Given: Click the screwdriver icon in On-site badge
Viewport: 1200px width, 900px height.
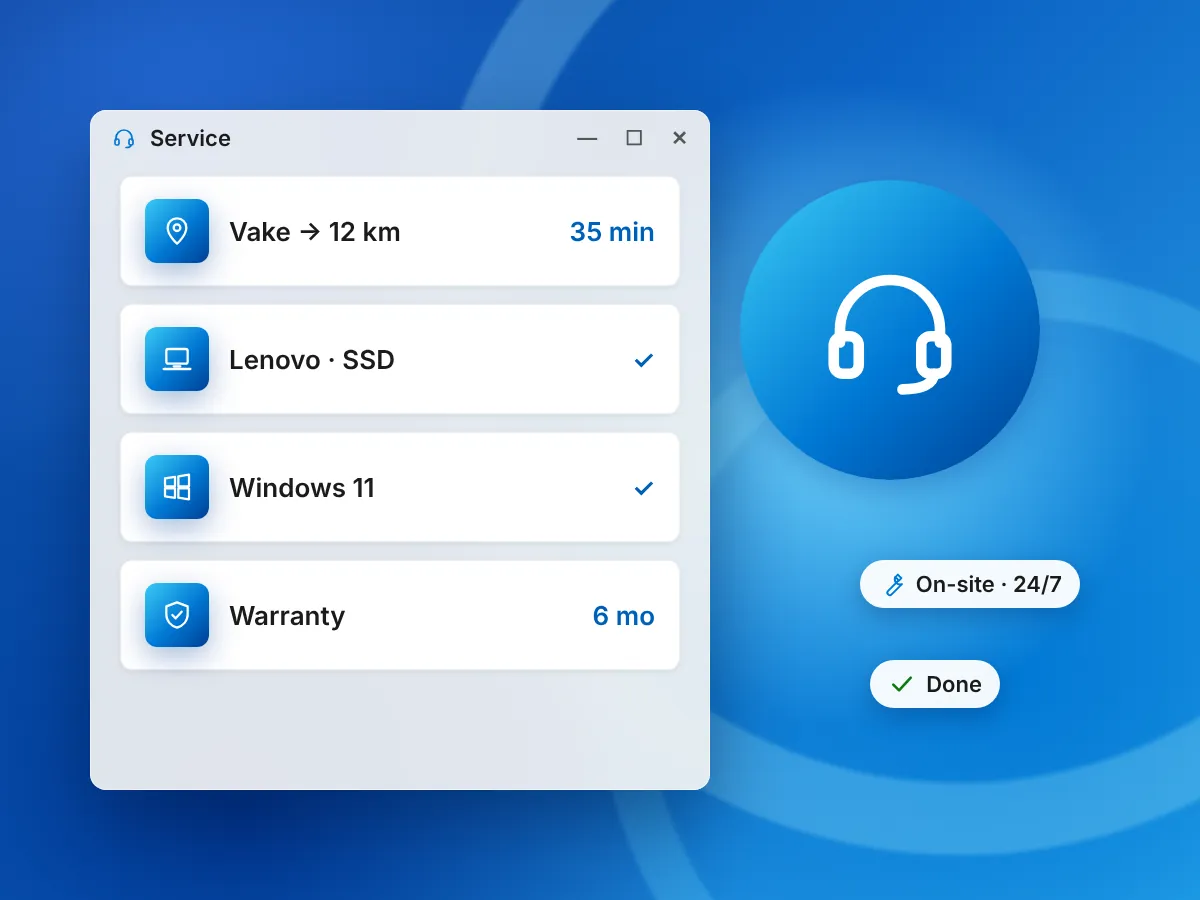Looking at the screenshot, I should click(895, 585).
